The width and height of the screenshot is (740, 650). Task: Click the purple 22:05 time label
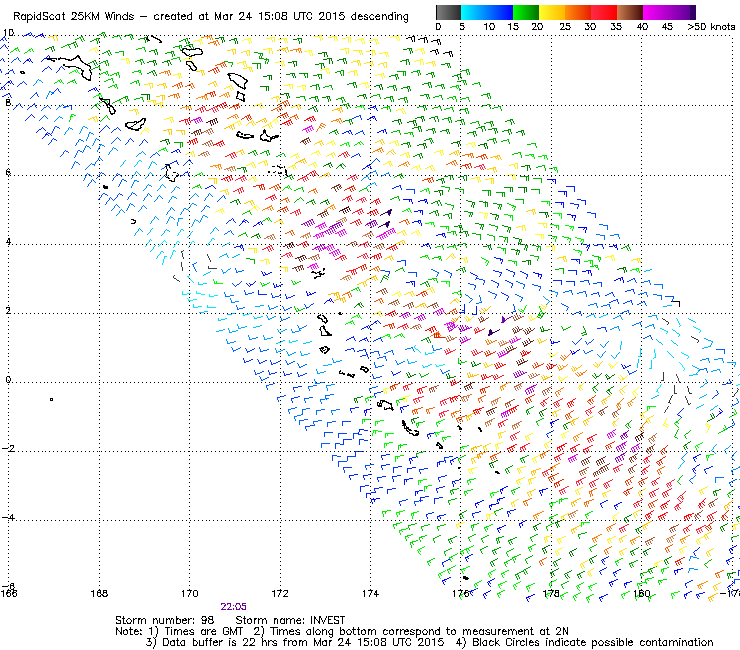pos(233,607)
